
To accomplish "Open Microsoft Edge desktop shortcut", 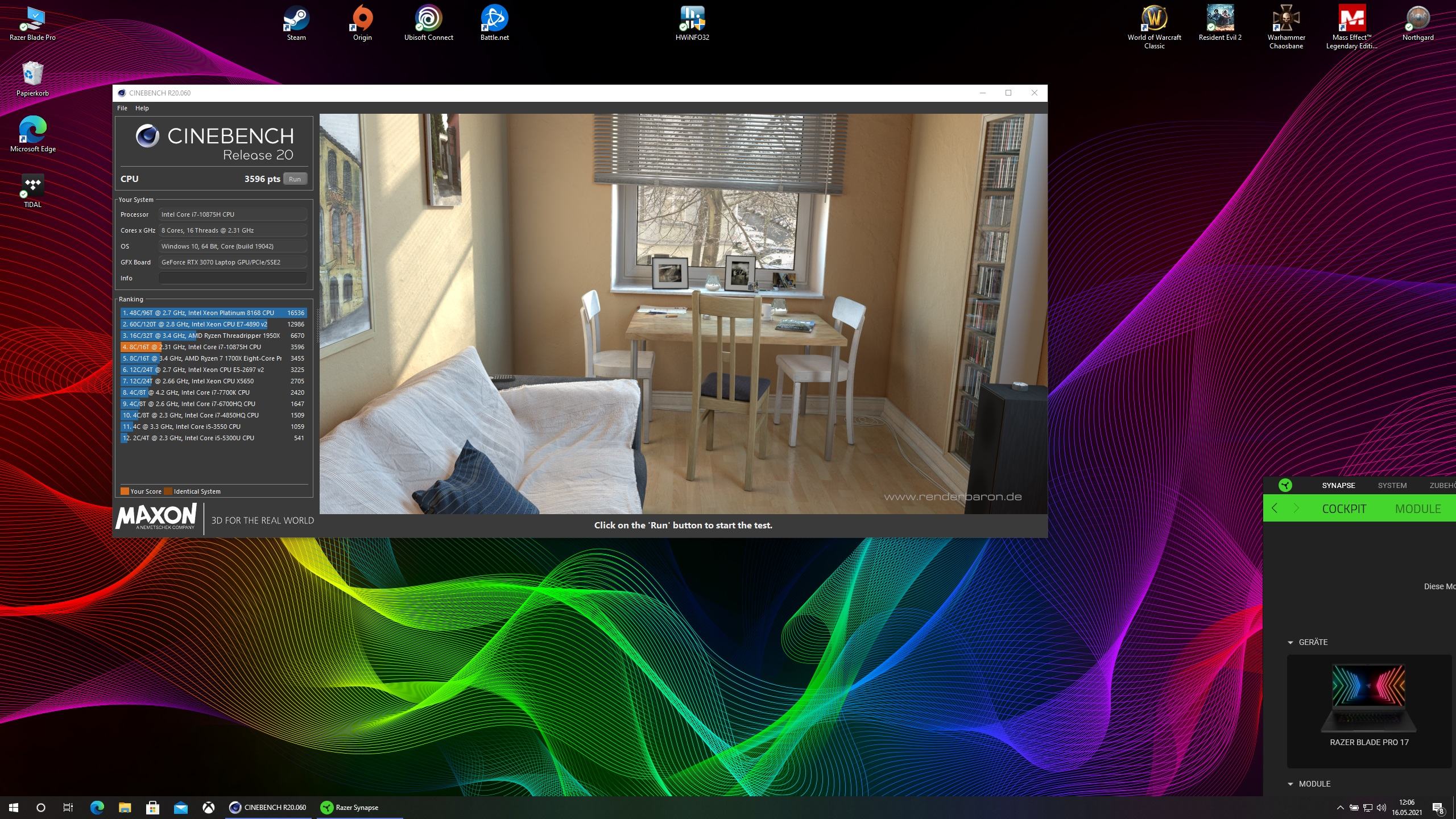I will click(x=32, y=135).
